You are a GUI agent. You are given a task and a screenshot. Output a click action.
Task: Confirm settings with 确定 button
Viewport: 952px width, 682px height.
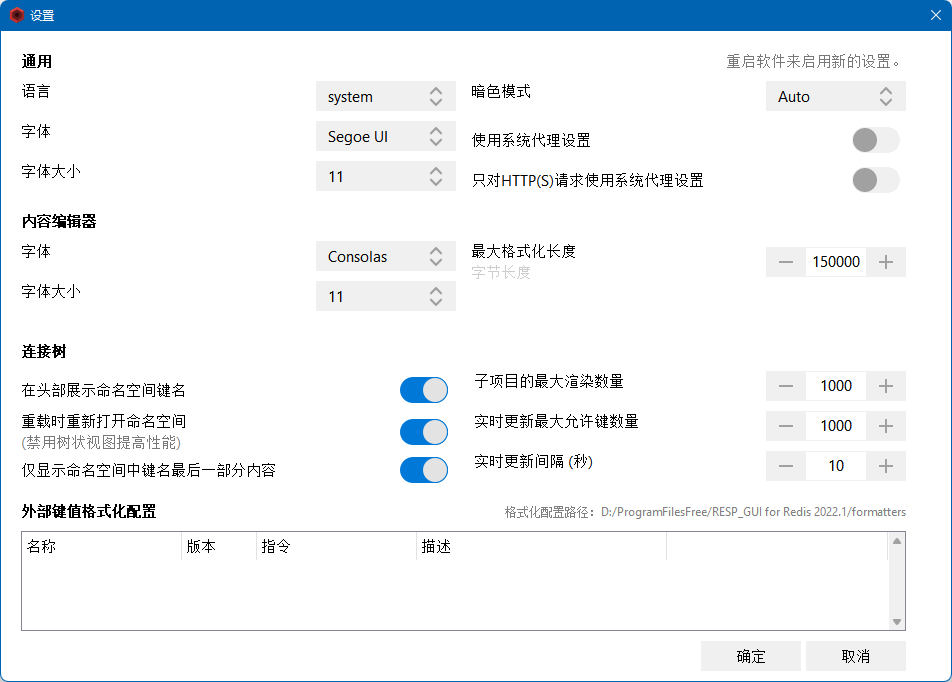pyautogui.click(x=751, y=656)
